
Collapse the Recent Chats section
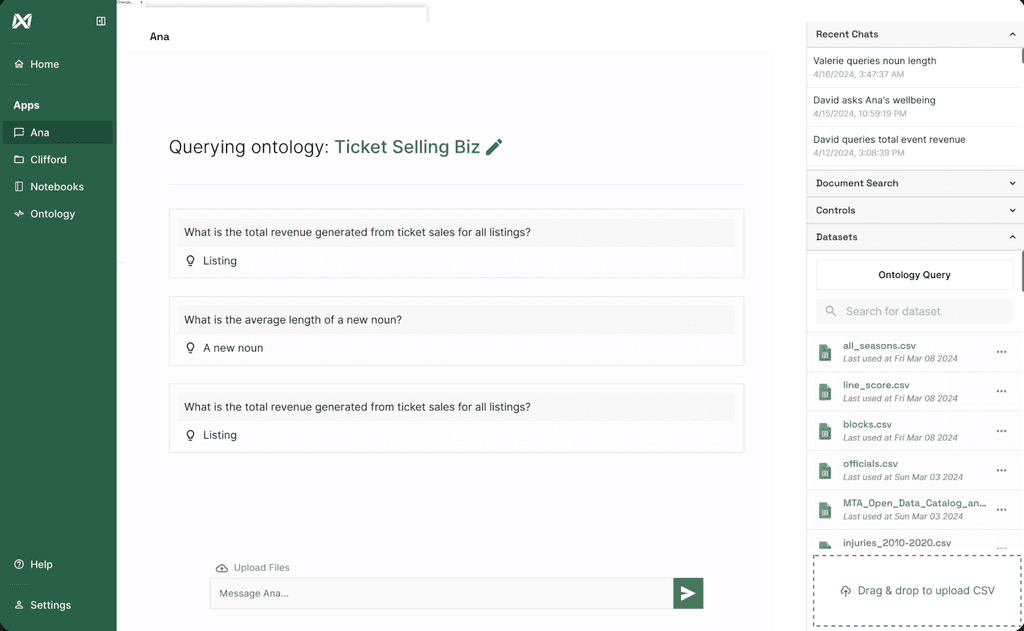(1012, 34)
